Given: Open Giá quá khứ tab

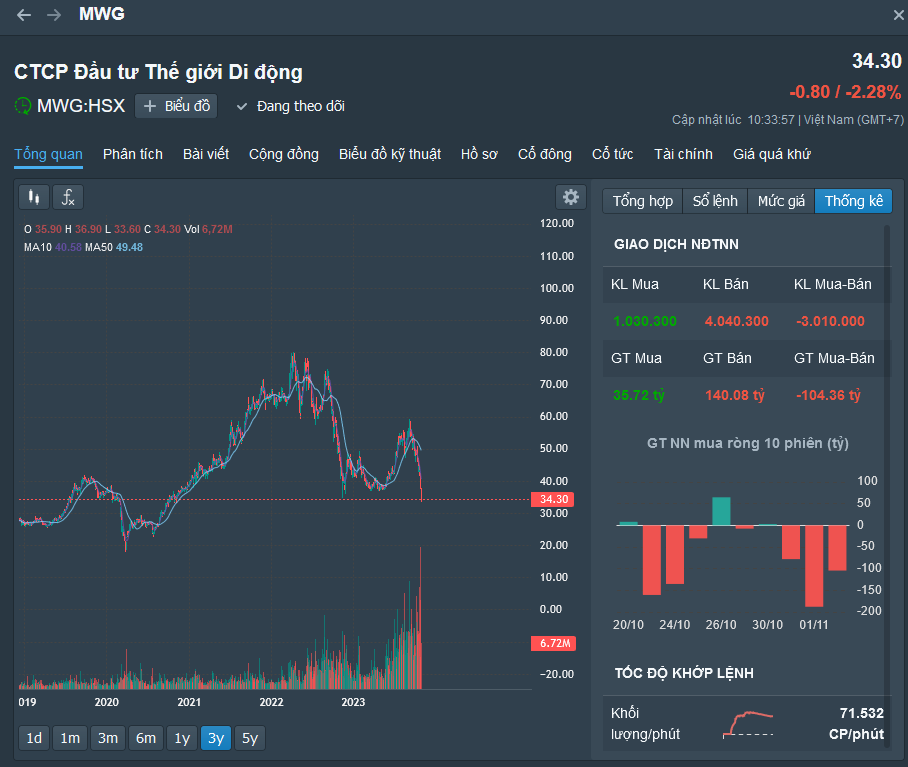Looking at the screenshot, I should click(771, 154).
